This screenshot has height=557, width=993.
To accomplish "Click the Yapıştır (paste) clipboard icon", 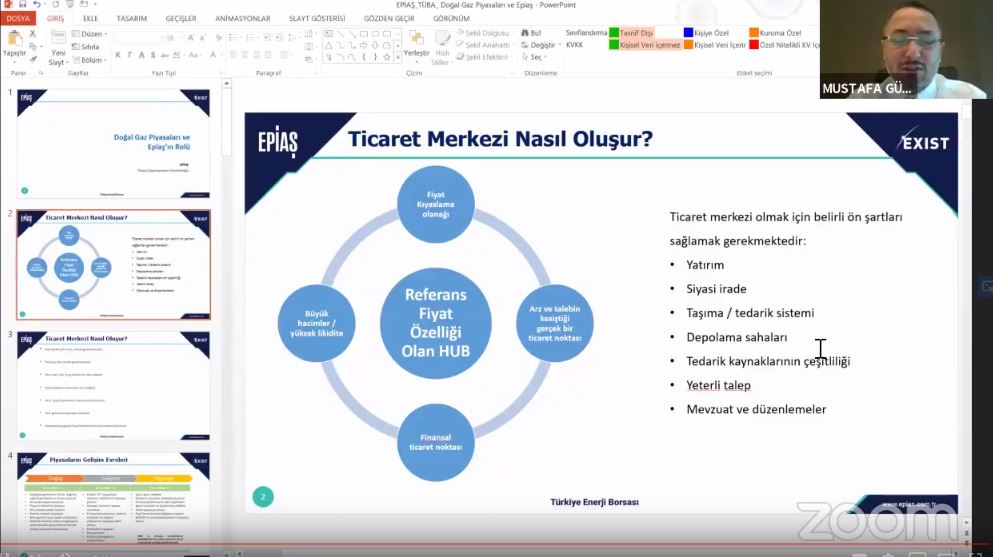I will [14, 39].
